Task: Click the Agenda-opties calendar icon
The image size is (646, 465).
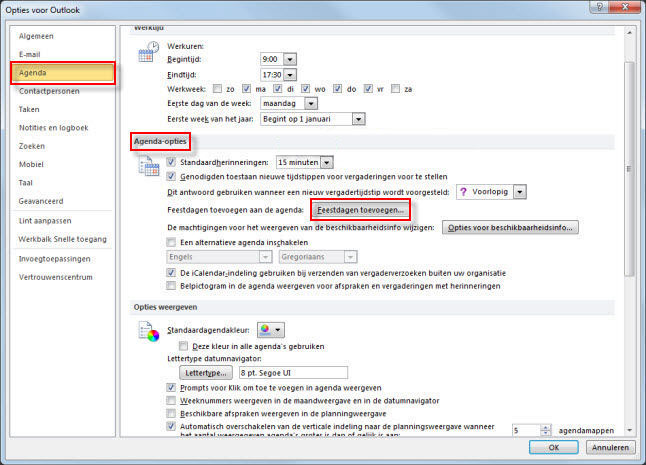Action: click(148, 166)
